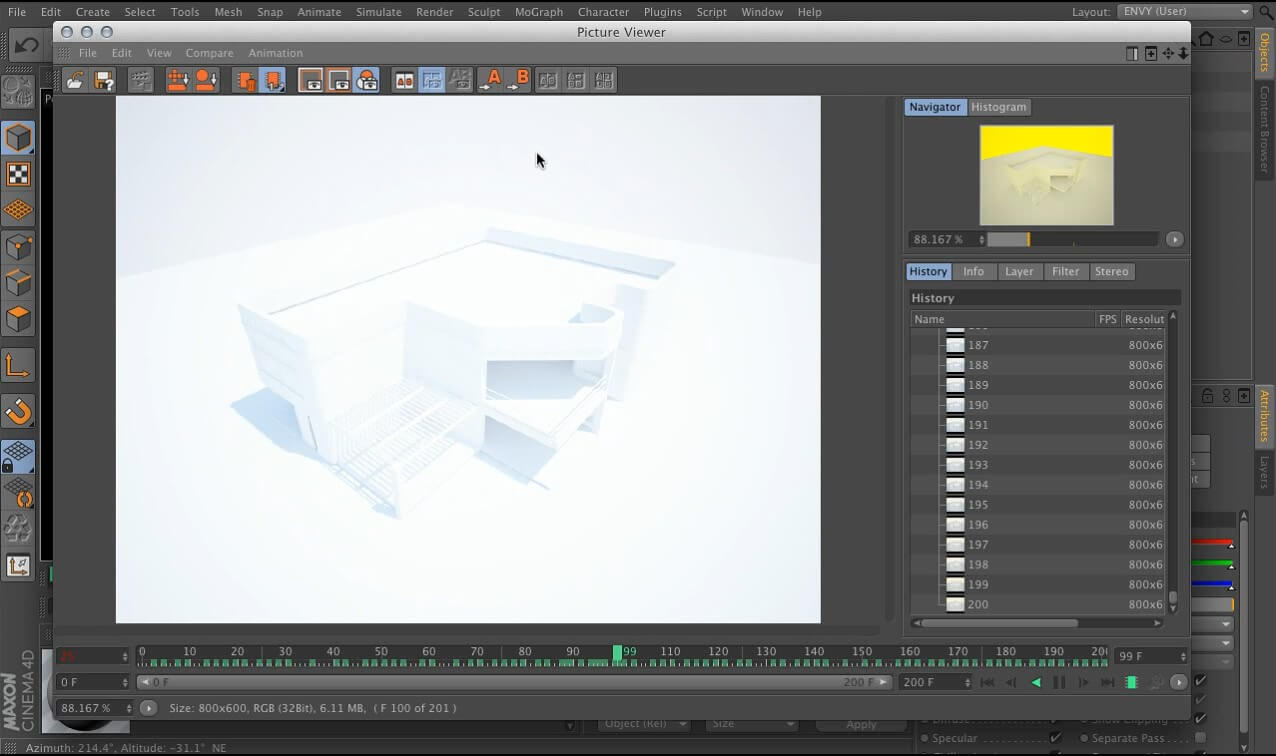Toggle the Separate Pass checkbox
Screen dimensions: 1276x756
1200,739
